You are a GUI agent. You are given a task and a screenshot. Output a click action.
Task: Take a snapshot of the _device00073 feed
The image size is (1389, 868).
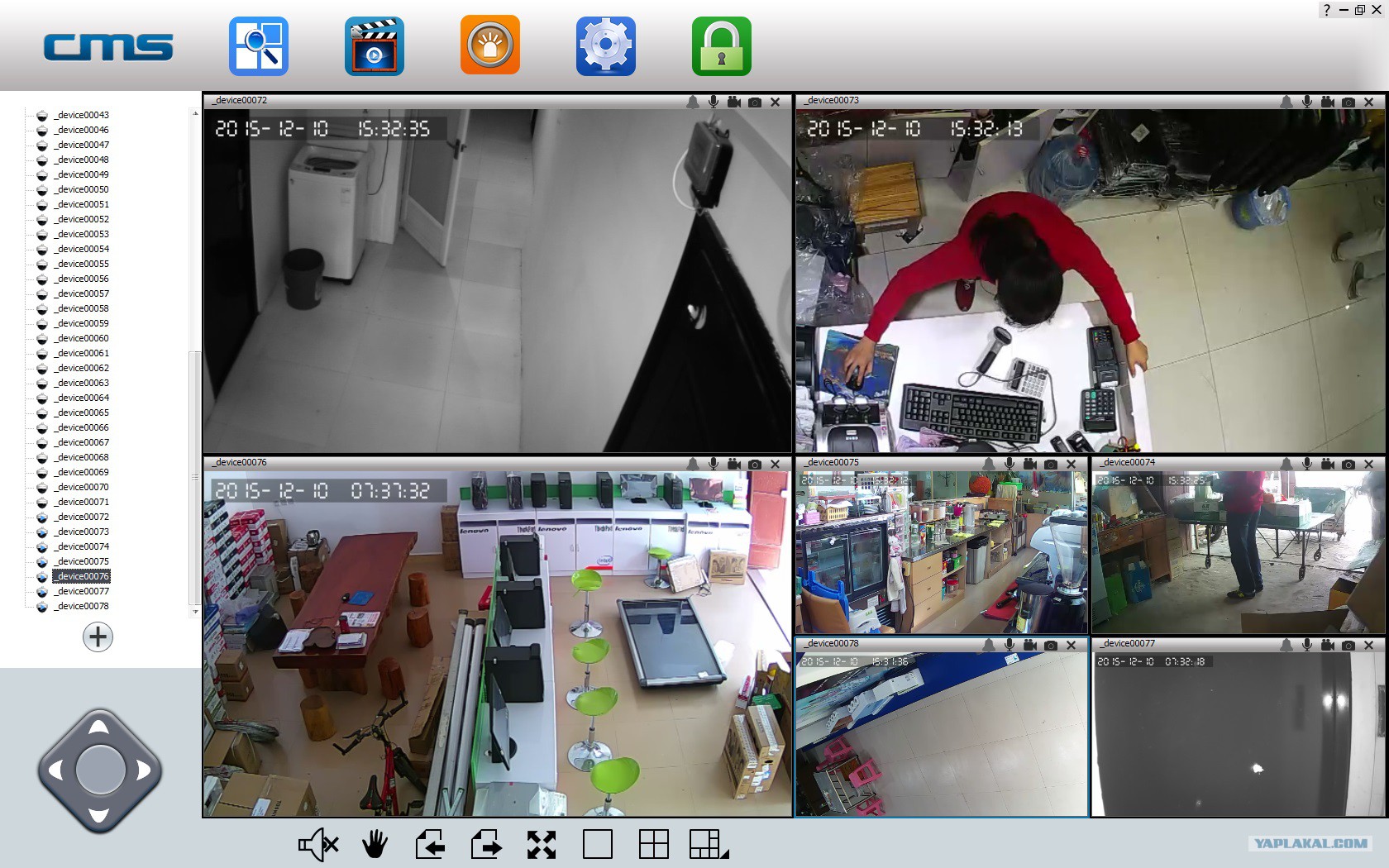(x=1348, y=102)
